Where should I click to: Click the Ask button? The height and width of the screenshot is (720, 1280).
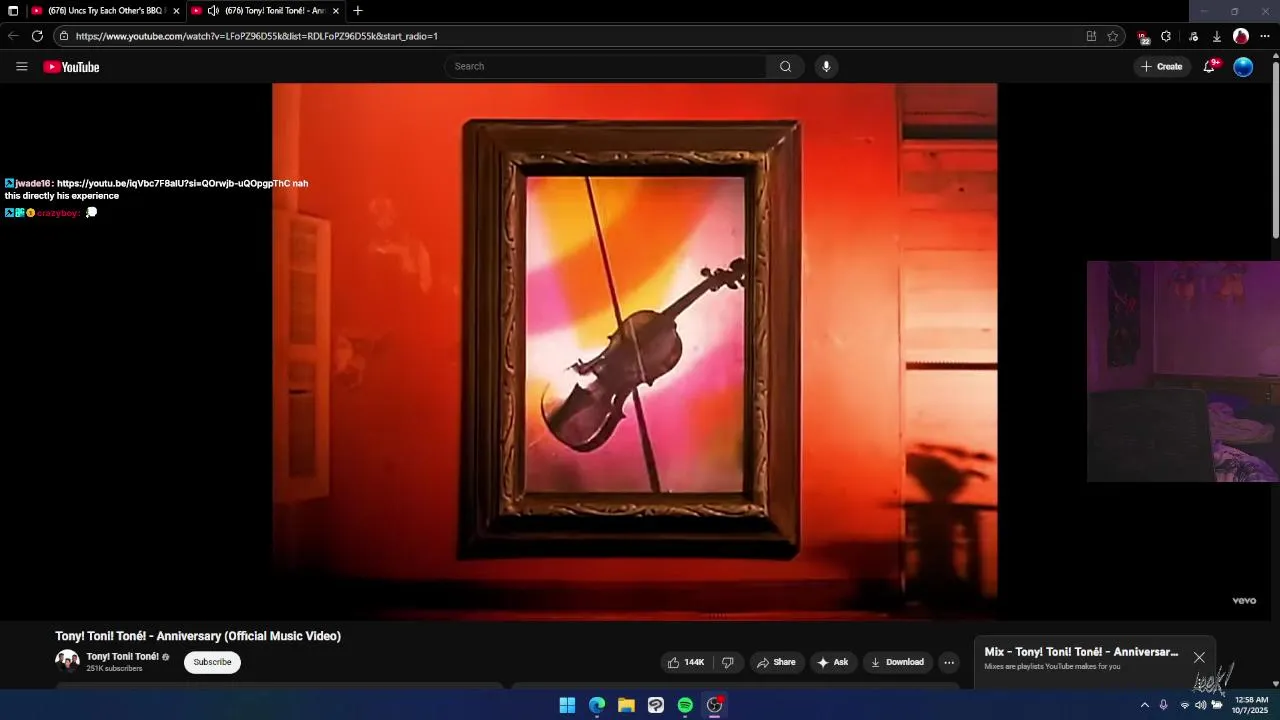point(833,662)
